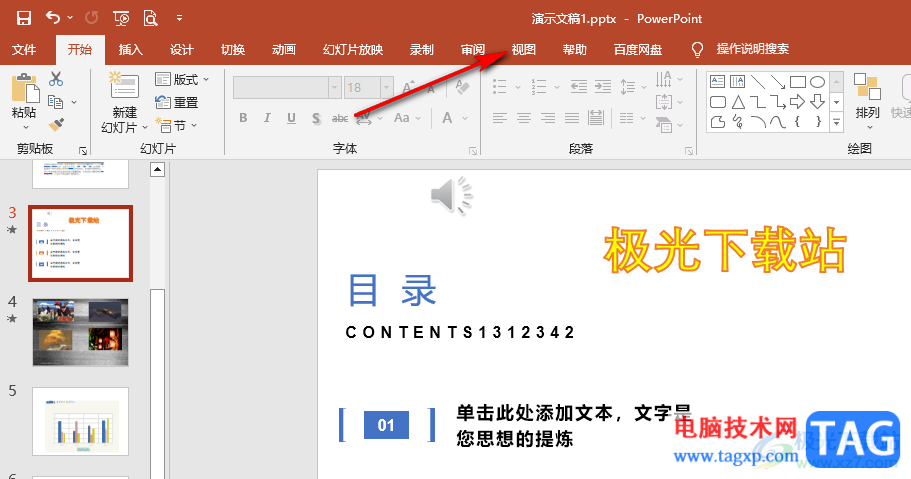Open add columns icon in paragraph group
This screenshot has width=911, height=479.
pos(626,119)
